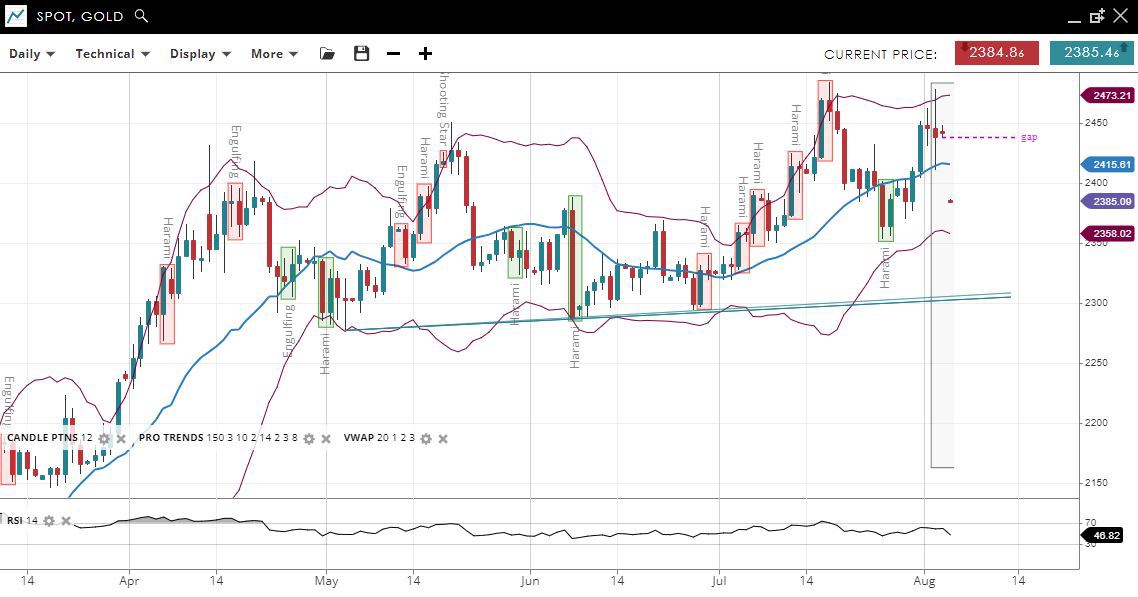Viewport: 1138px width, 597px height.
Task: Remove the VWAP indicator
Action: click(x=443, y=439)
